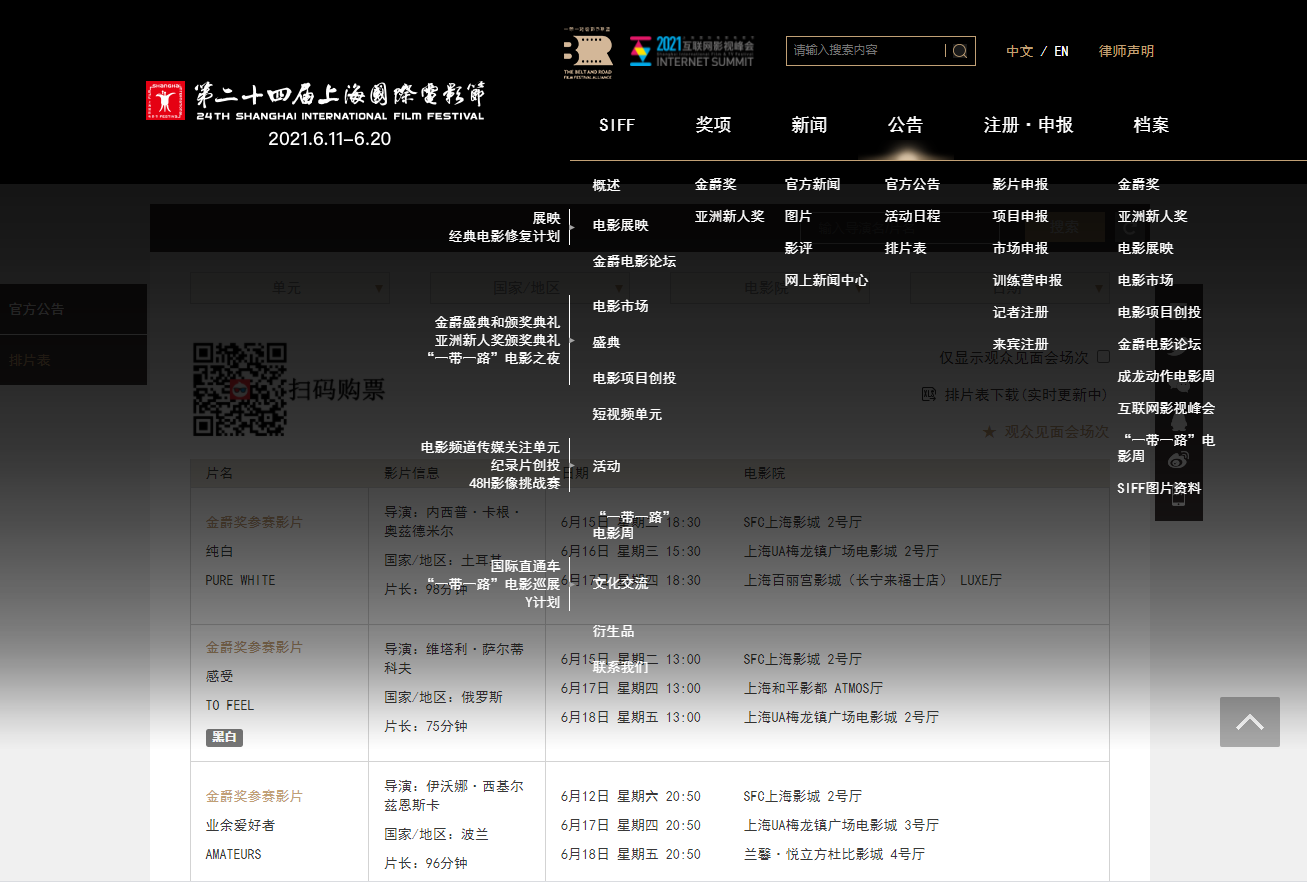The width and height of the screenshot is (1307, 885).
Task: Select 图片 in the 新闻 submenu
Action: click(798, 216)
